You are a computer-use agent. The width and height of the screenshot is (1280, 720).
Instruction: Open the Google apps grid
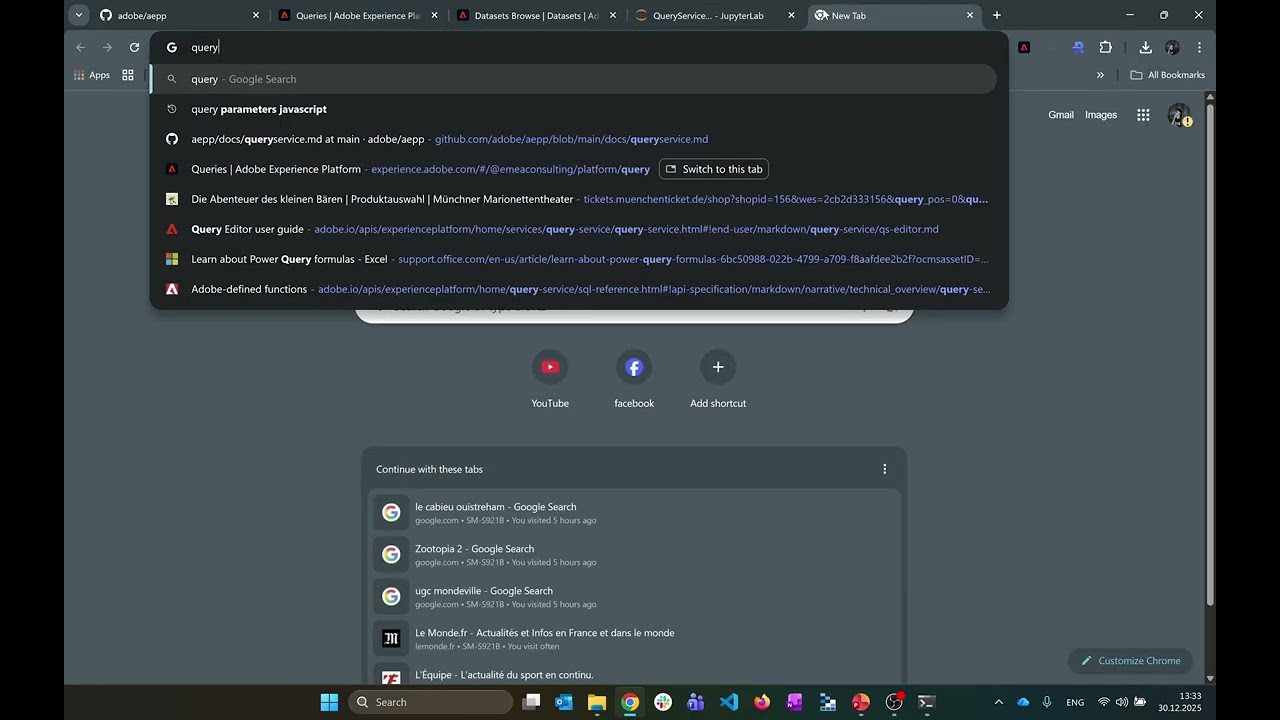pos(1143,115)
